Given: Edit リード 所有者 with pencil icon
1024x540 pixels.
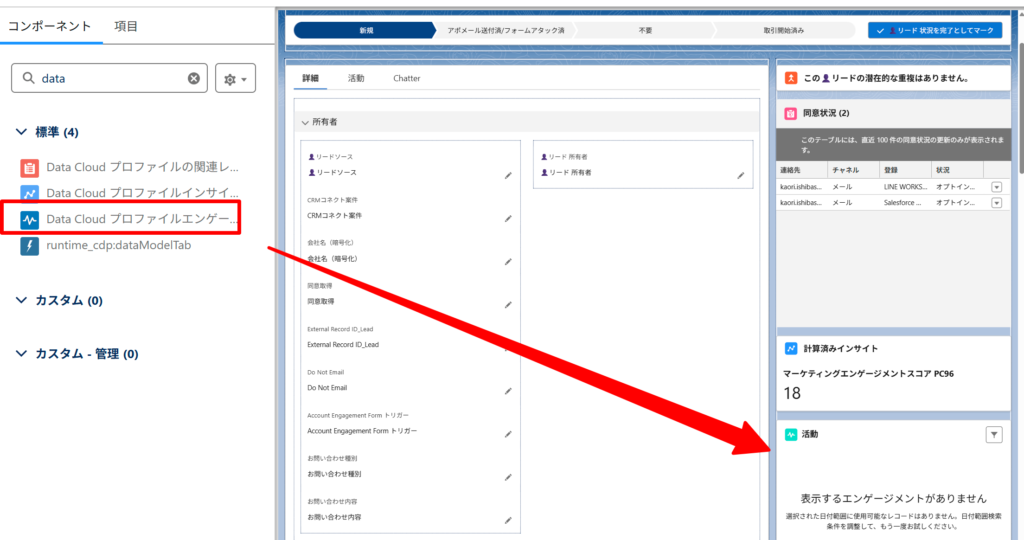Looking at the screenshot, I should (x=741, y=176).
